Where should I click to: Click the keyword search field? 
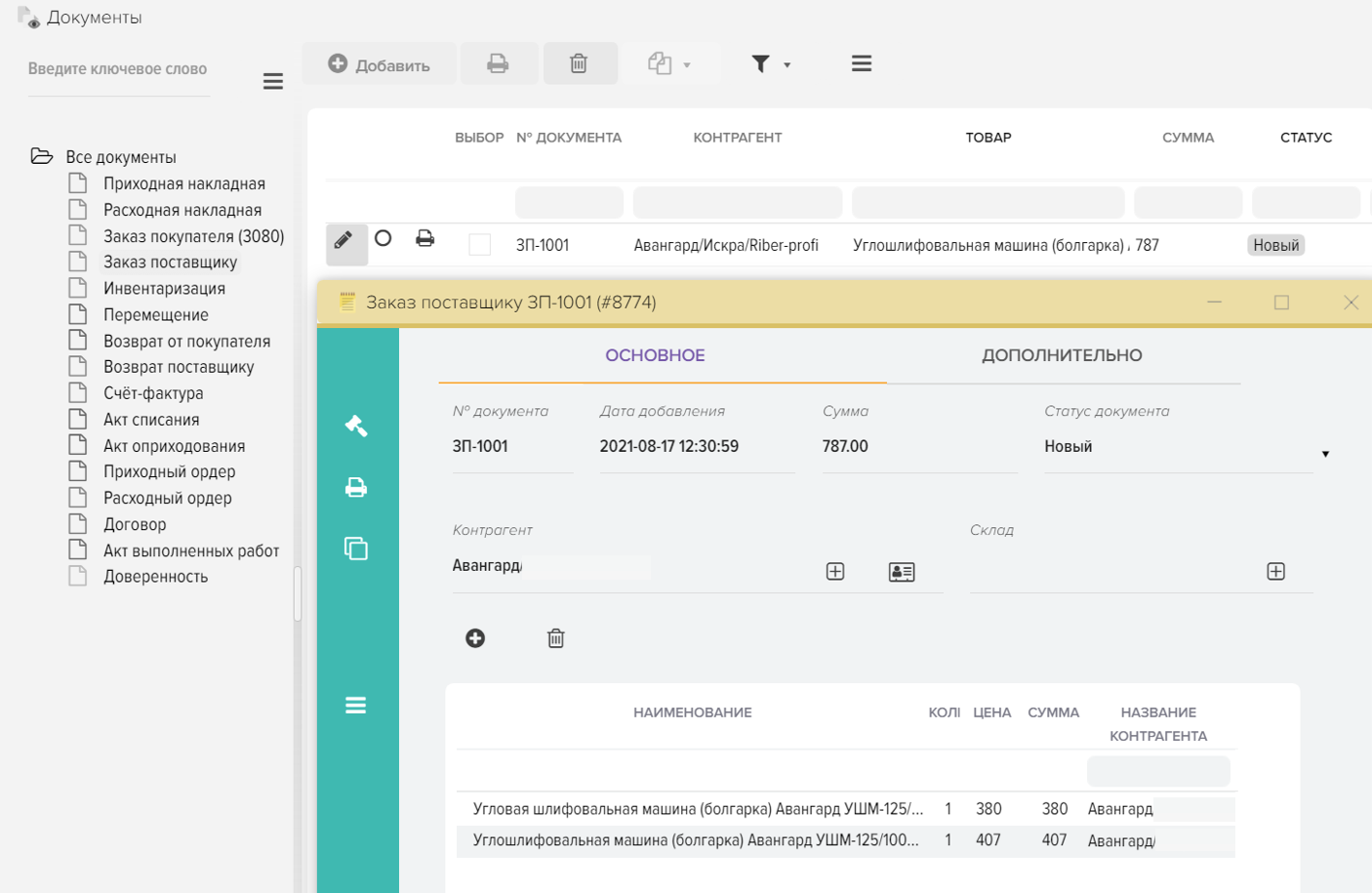coord(118,69)
